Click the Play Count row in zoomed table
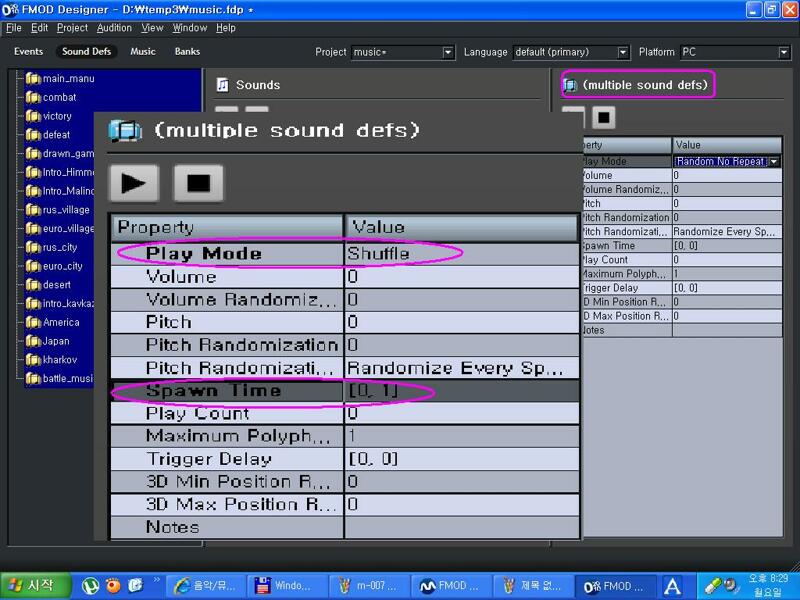Image resolution: width=800 pixels, height=600 pixels. point(345,413)
